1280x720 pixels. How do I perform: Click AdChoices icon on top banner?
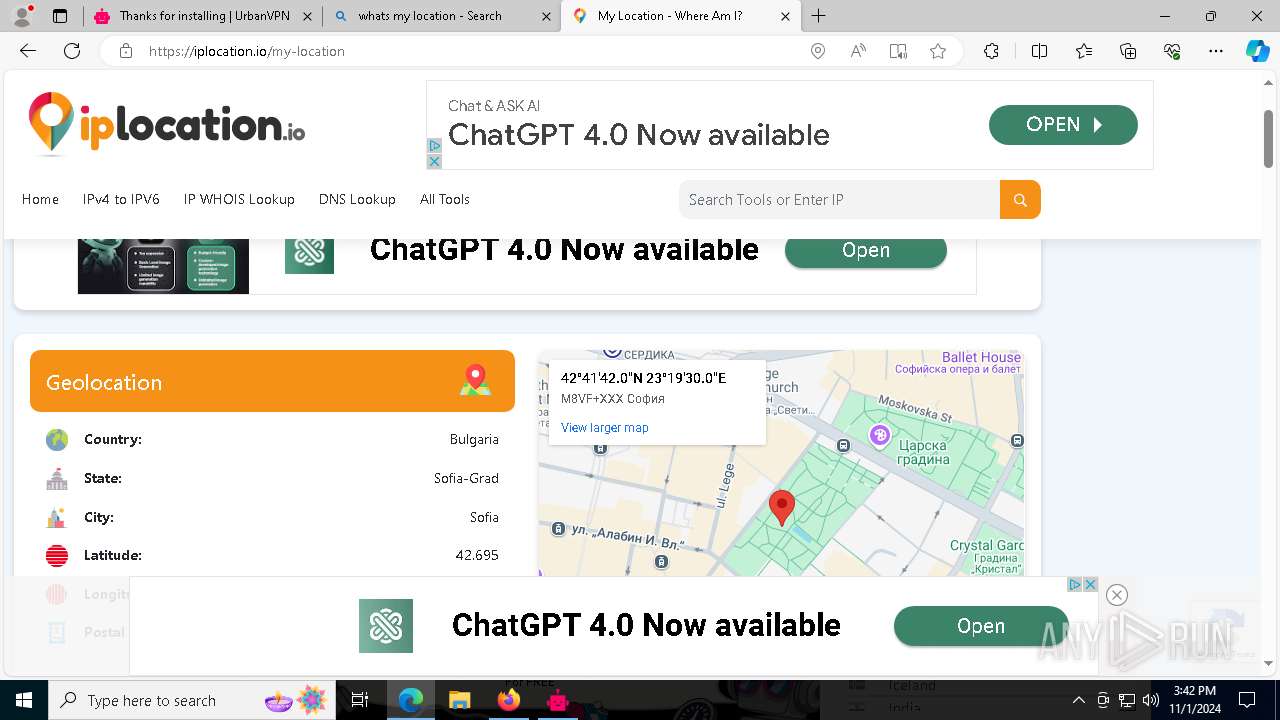coord(434,146)
